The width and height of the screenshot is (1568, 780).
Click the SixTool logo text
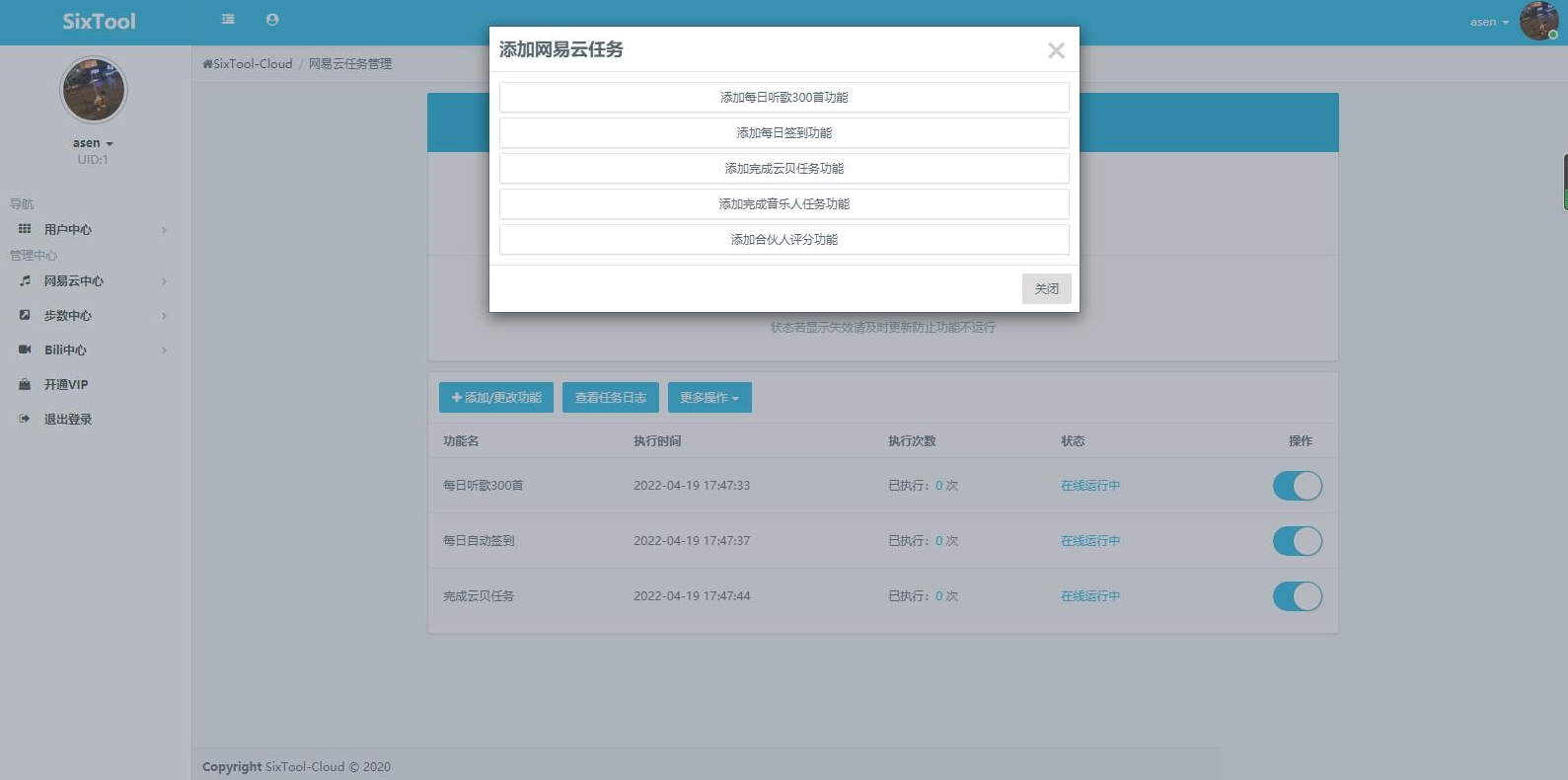[99, 21]
